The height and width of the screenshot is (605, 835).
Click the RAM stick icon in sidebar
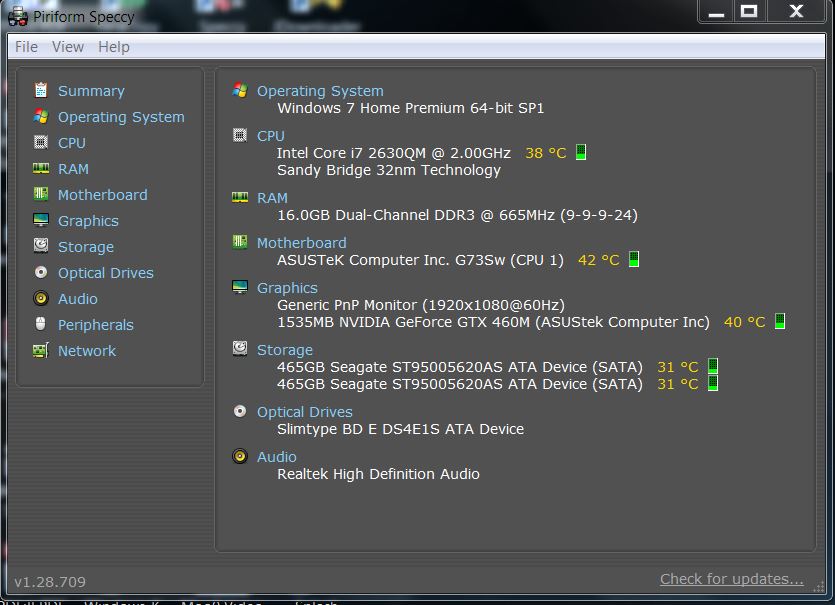click(x=41, y=168)
